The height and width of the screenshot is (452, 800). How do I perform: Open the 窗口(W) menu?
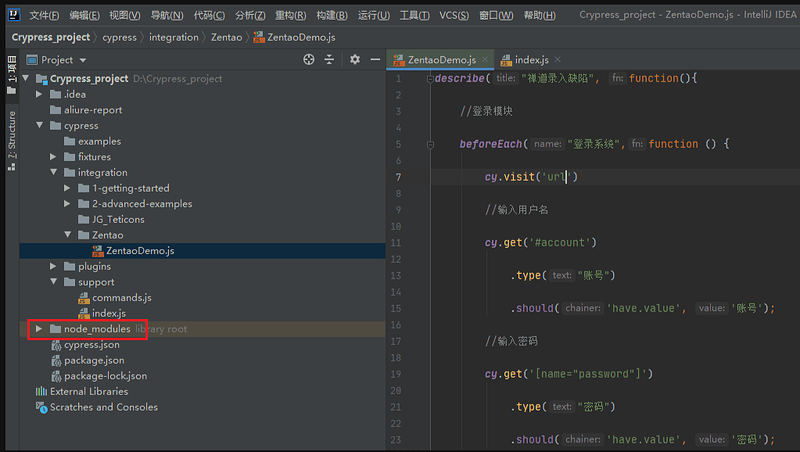[496, 15]
